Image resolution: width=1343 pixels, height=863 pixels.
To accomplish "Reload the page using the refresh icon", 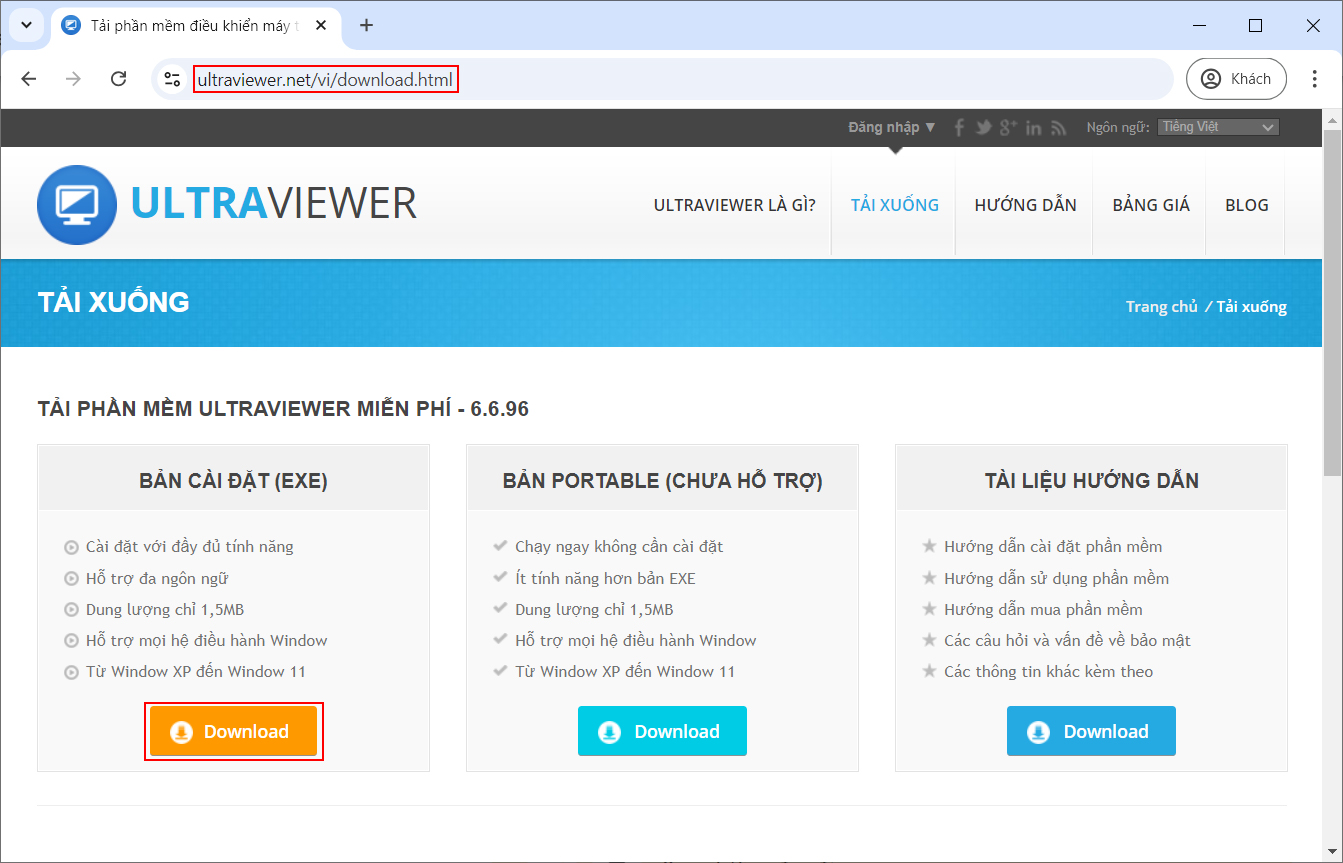I will point(119,78).
